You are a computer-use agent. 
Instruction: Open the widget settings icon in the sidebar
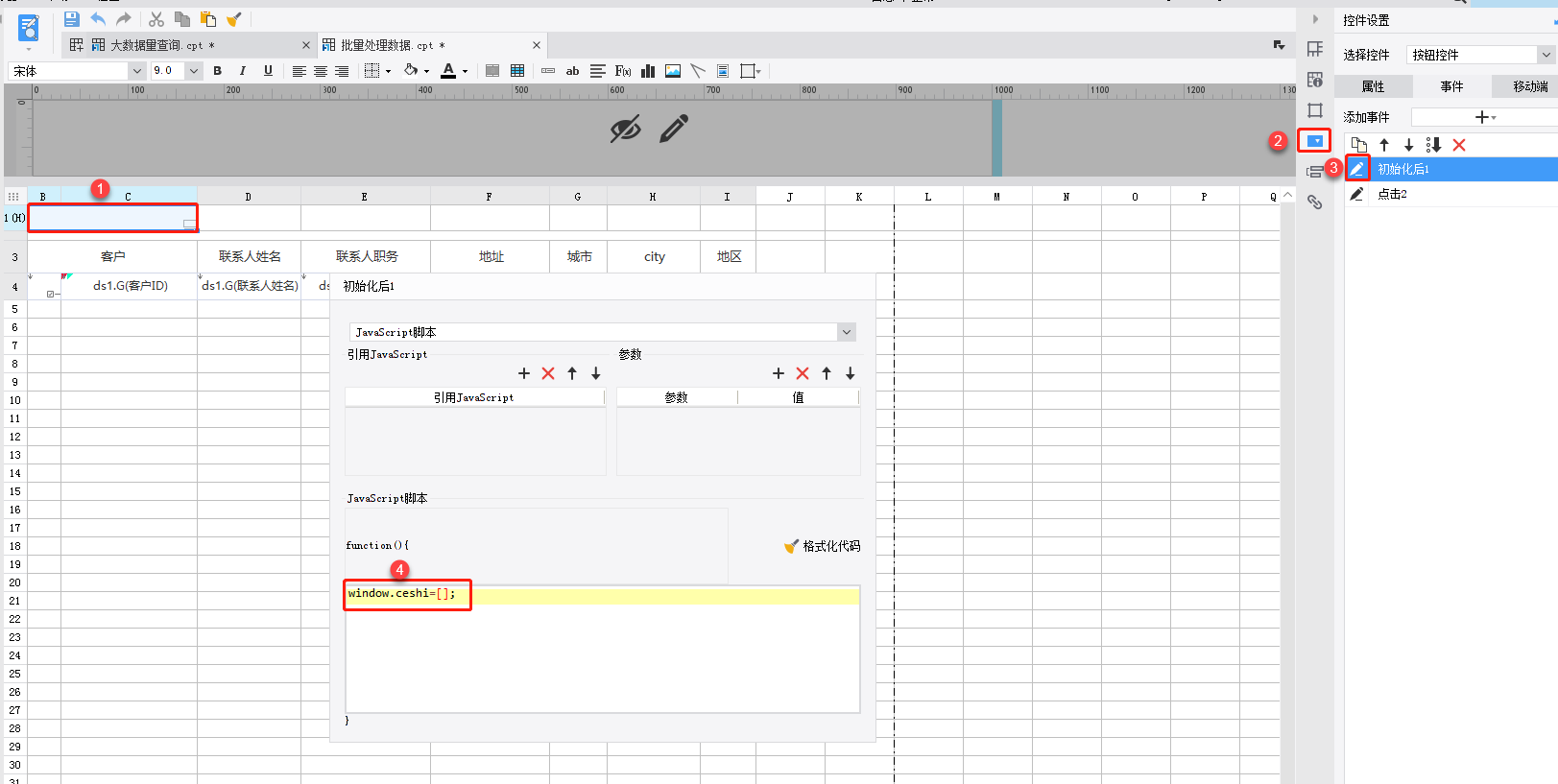click(1315, 141)
